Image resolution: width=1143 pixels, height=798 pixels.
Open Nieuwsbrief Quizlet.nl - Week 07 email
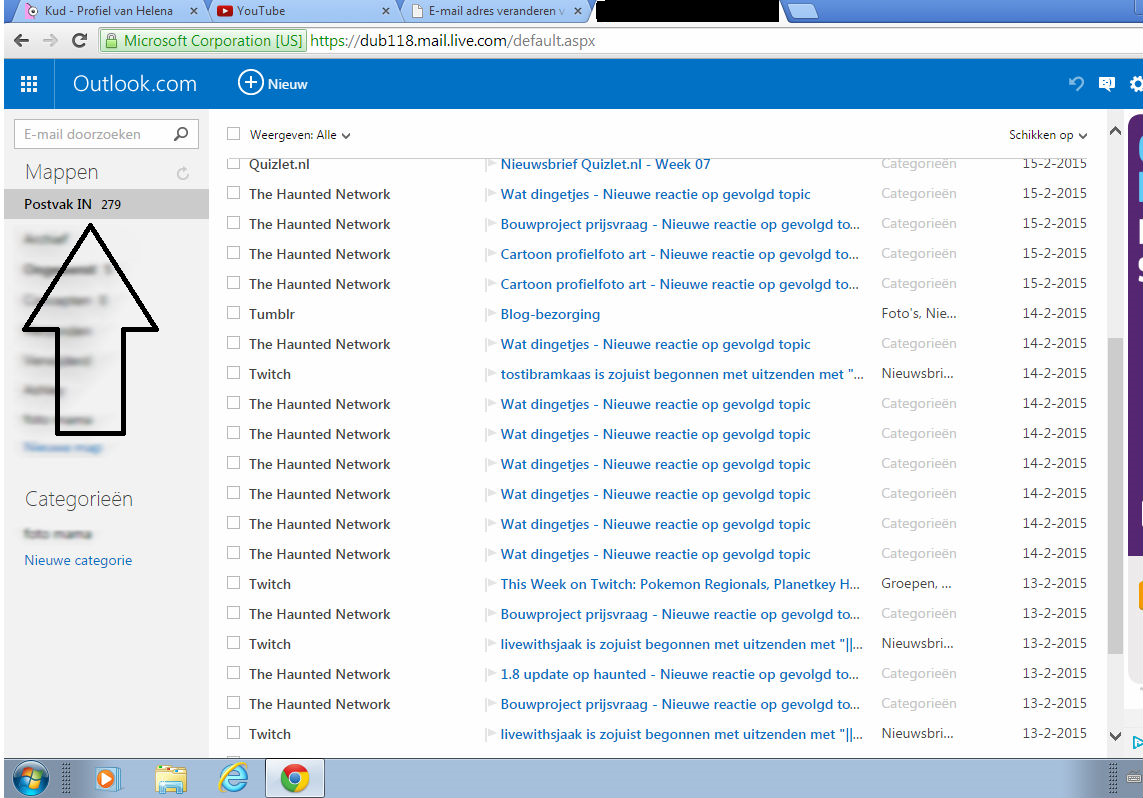coord(605,165)
